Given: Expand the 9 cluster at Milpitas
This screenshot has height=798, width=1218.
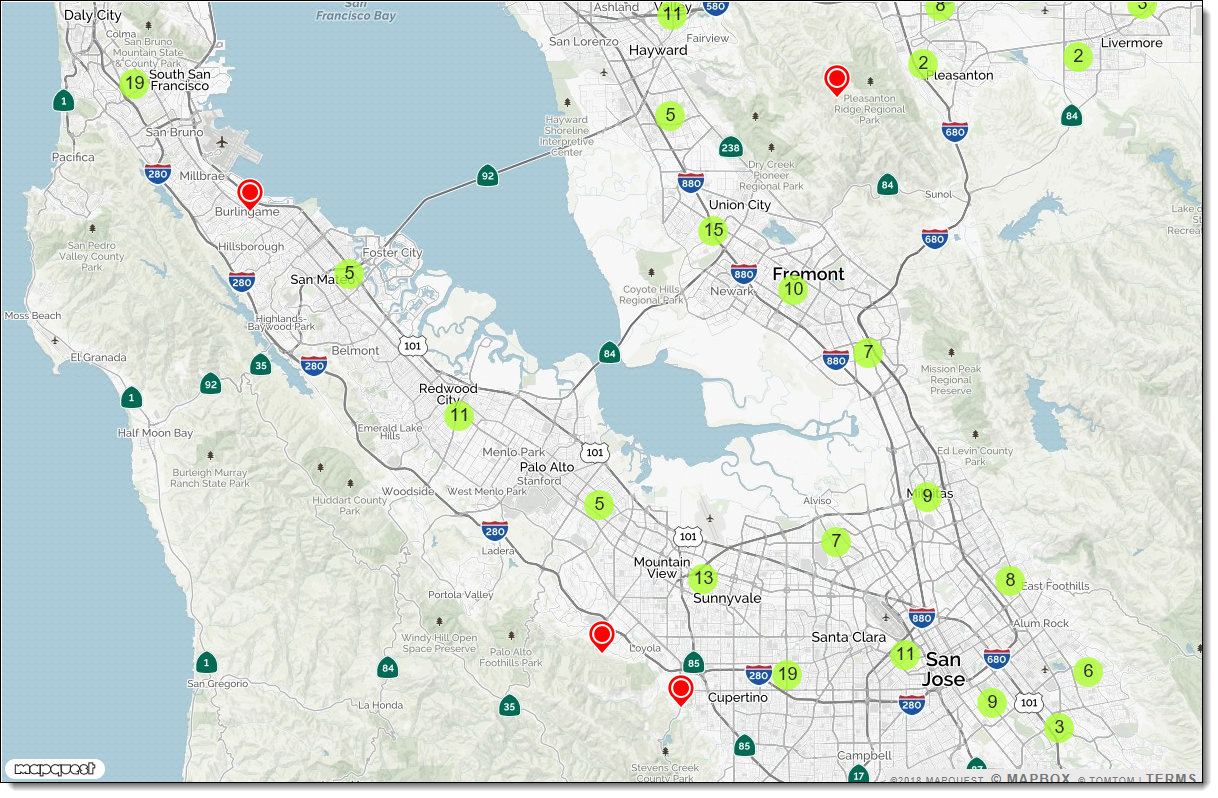Looking at the screenshot, I should (927, 495).
